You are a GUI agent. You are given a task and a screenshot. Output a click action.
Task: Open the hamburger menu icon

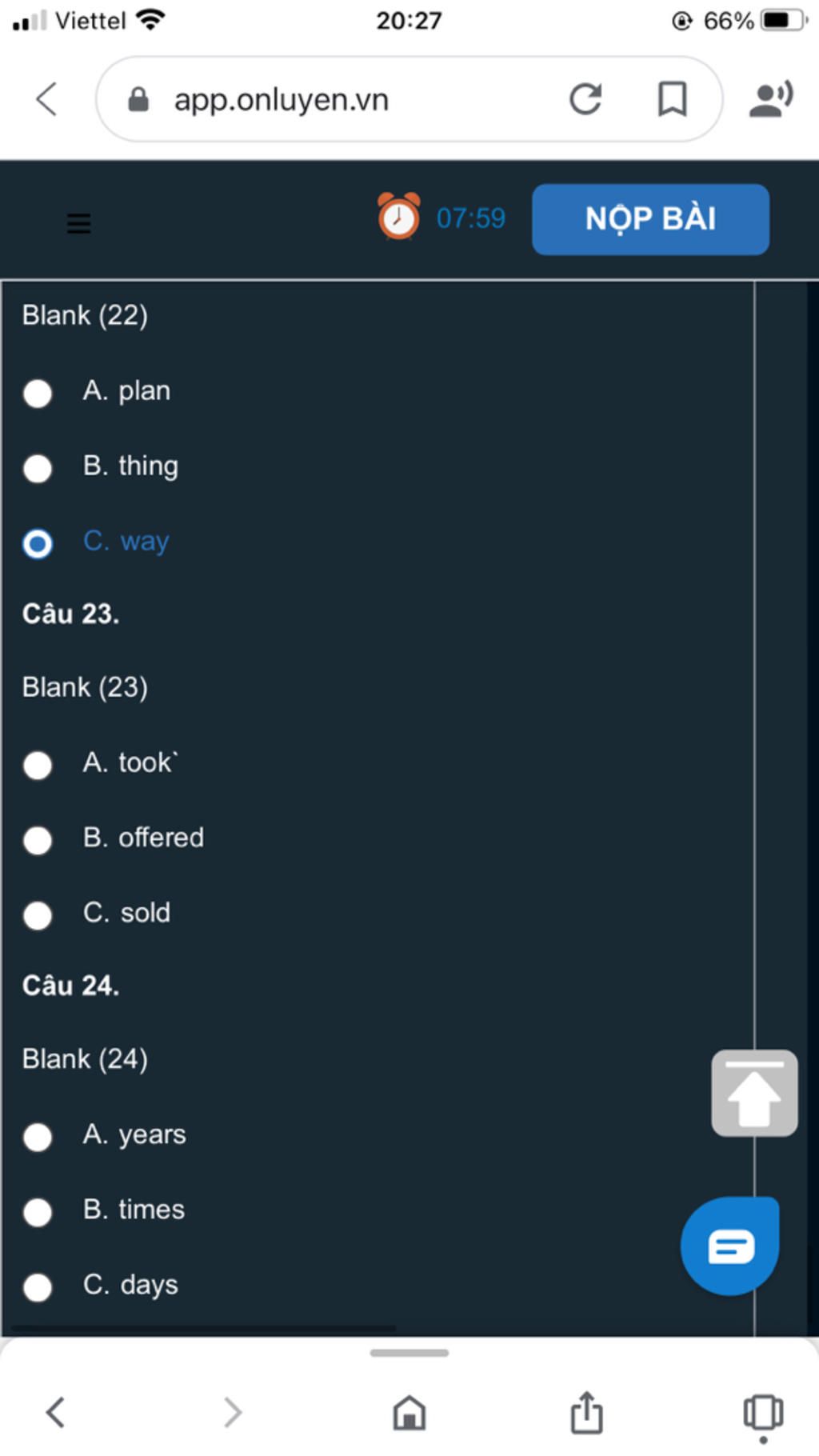click(x=78, y=223)
